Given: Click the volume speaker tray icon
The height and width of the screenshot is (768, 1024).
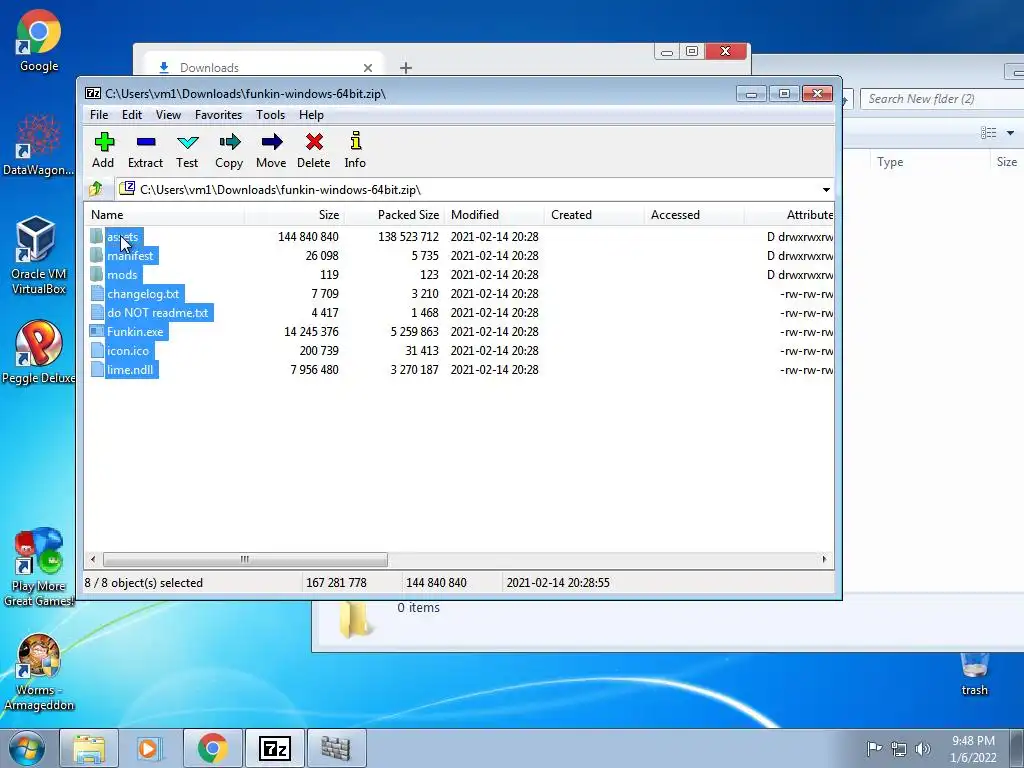Looking at the screenshot, I should tap(923, 749).
